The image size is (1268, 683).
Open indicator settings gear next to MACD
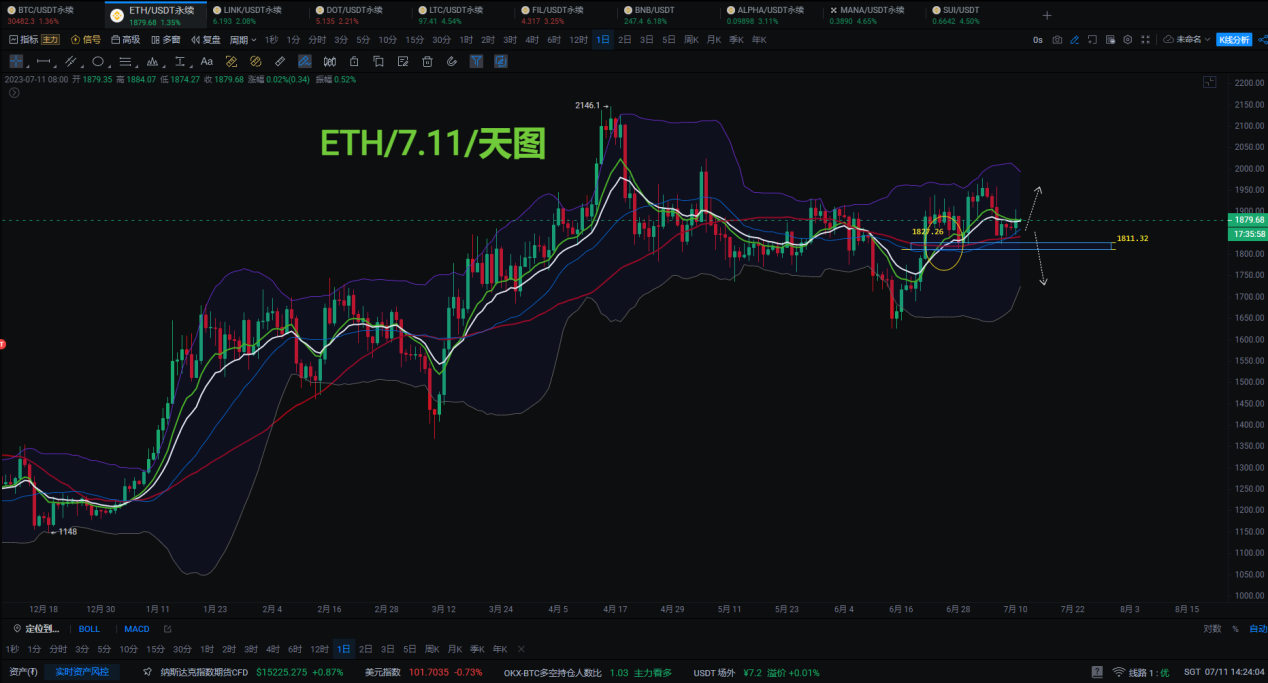click(x=167, y=629)
